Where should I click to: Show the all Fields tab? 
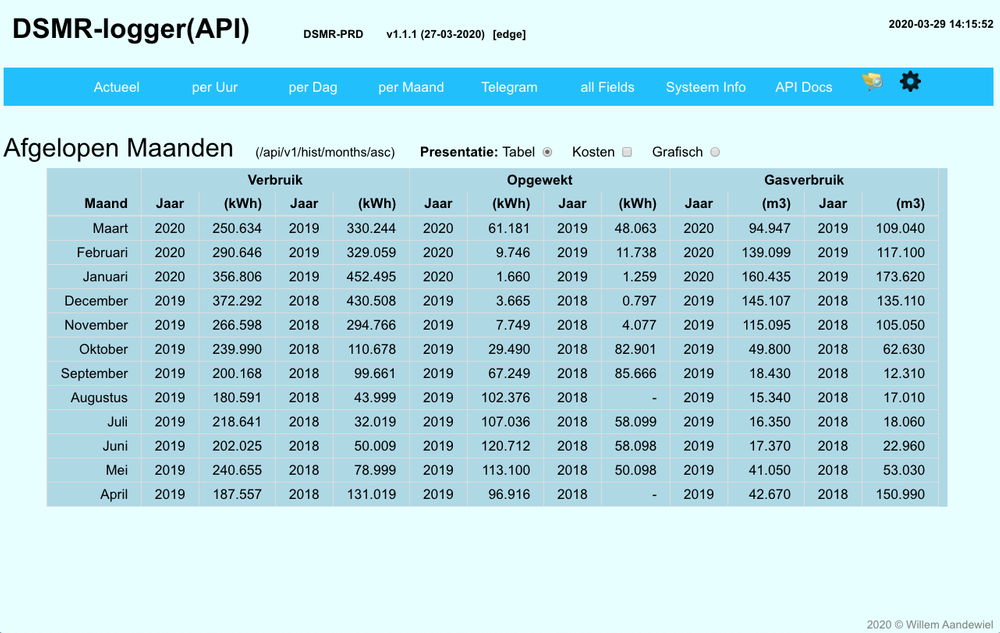click(607, 87)
